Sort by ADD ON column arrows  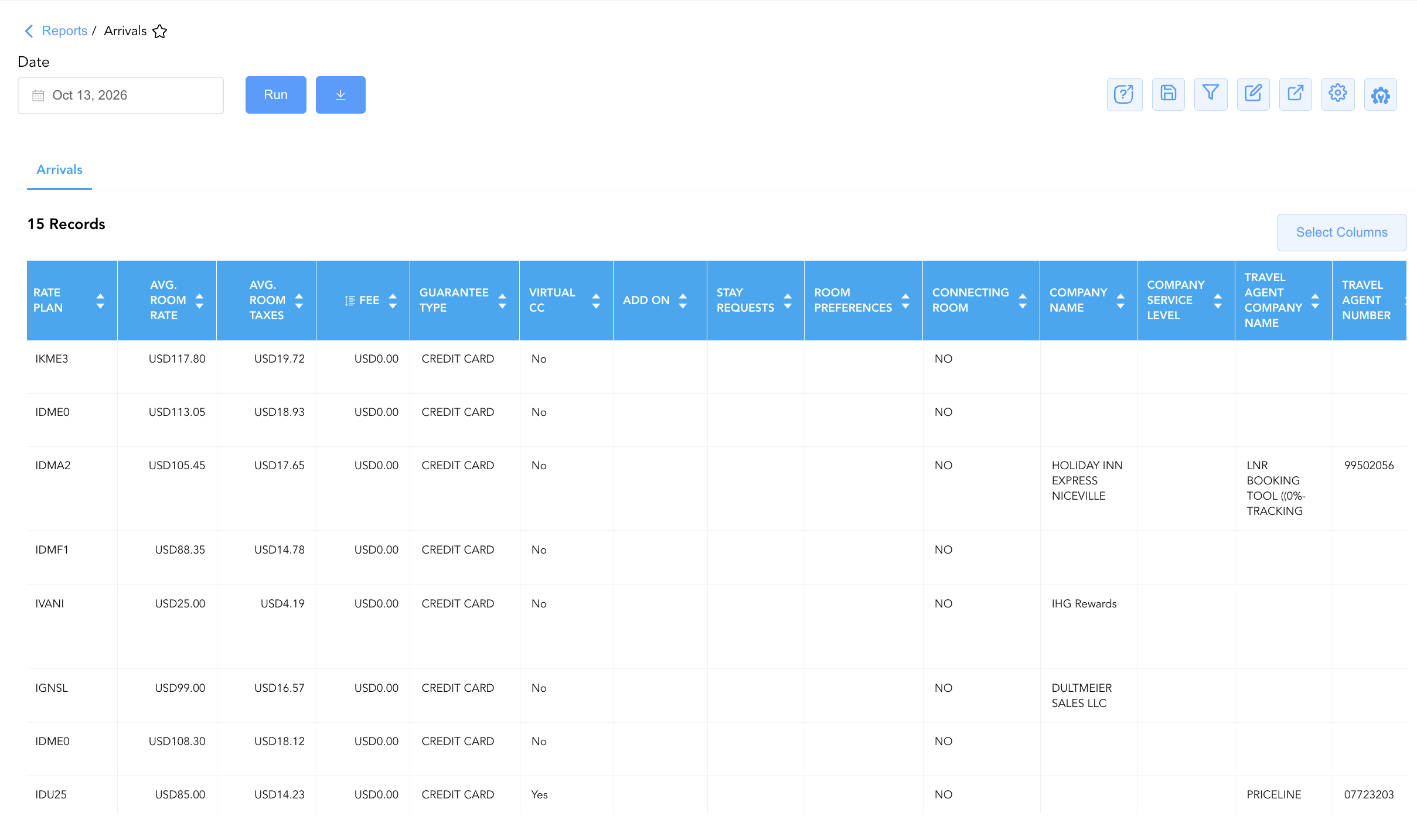pyautogui.click(x=683, y=301)
